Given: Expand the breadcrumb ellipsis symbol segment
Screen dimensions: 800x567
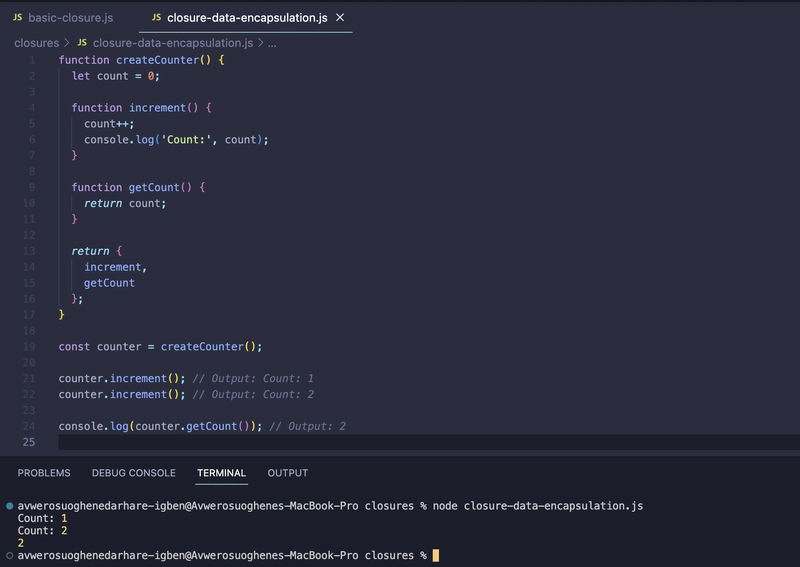Looking at the screenshot, I should [x=272, y=43].
